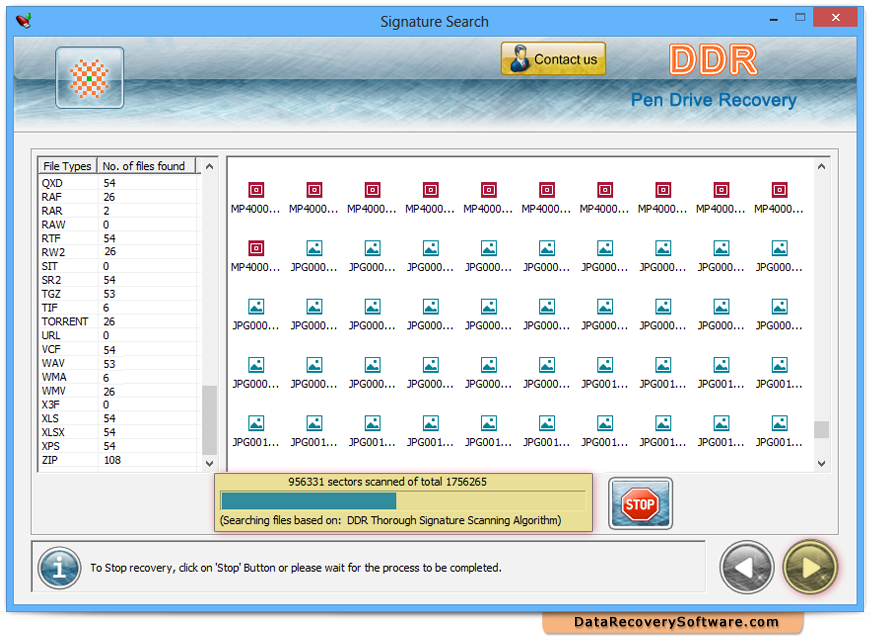This screenshot has width=871, height=638.
Task: Click the orange checkered logo button
Action: point(89,78)
